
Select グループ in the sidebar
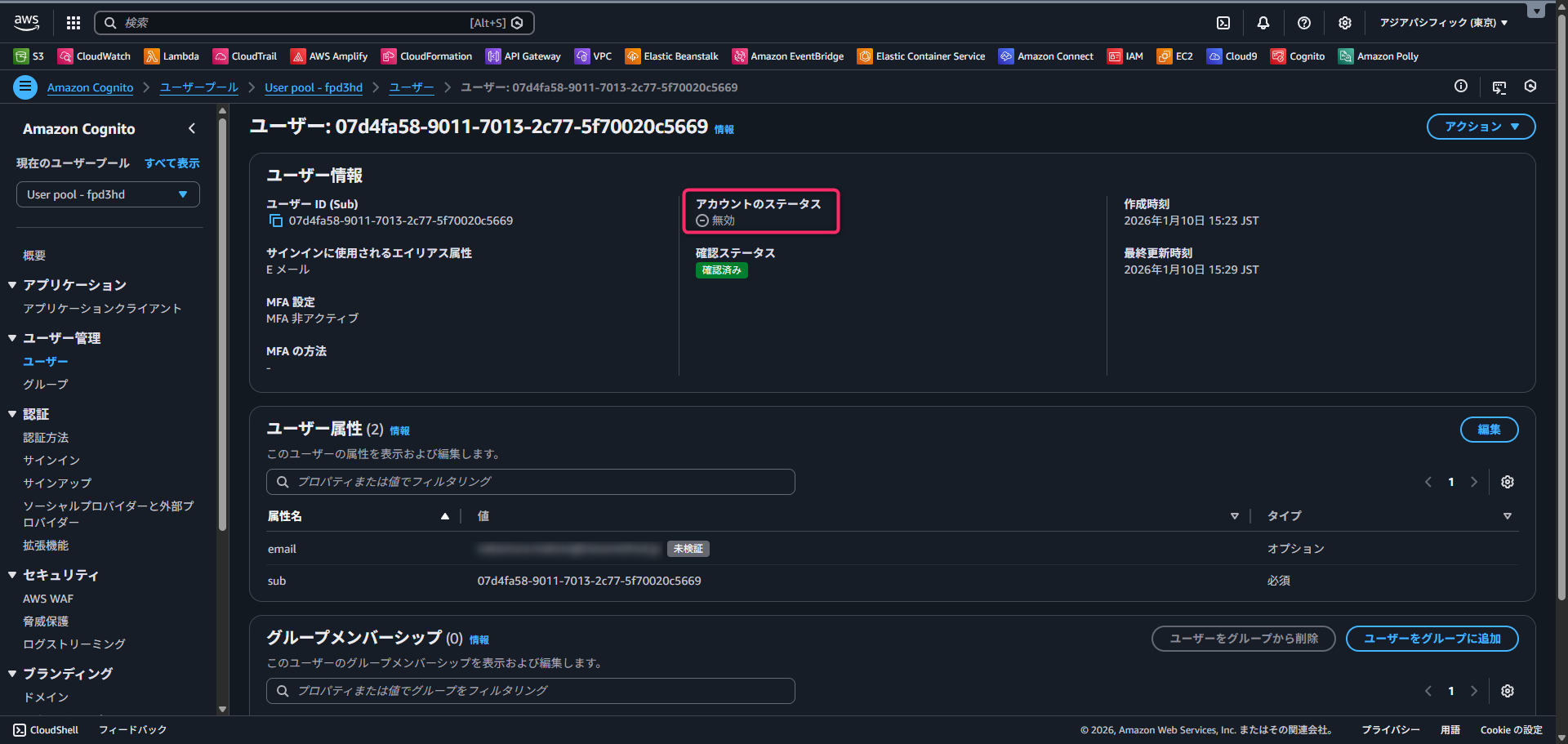(46, 384)
